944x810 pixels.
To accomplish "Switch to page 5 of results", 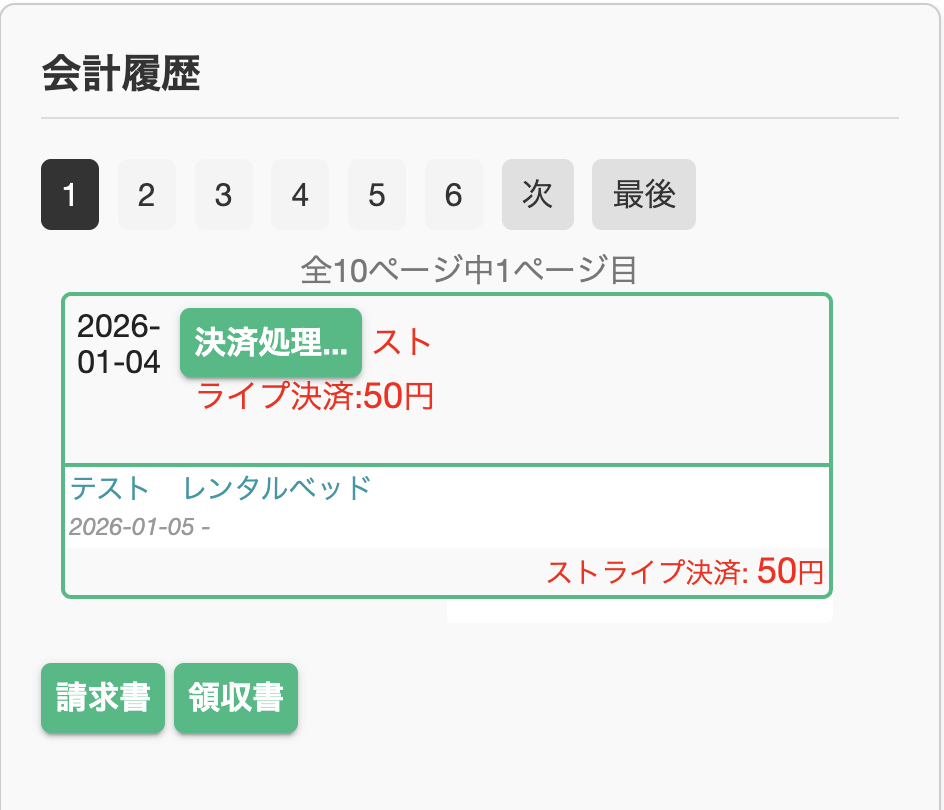I will 377,195.
